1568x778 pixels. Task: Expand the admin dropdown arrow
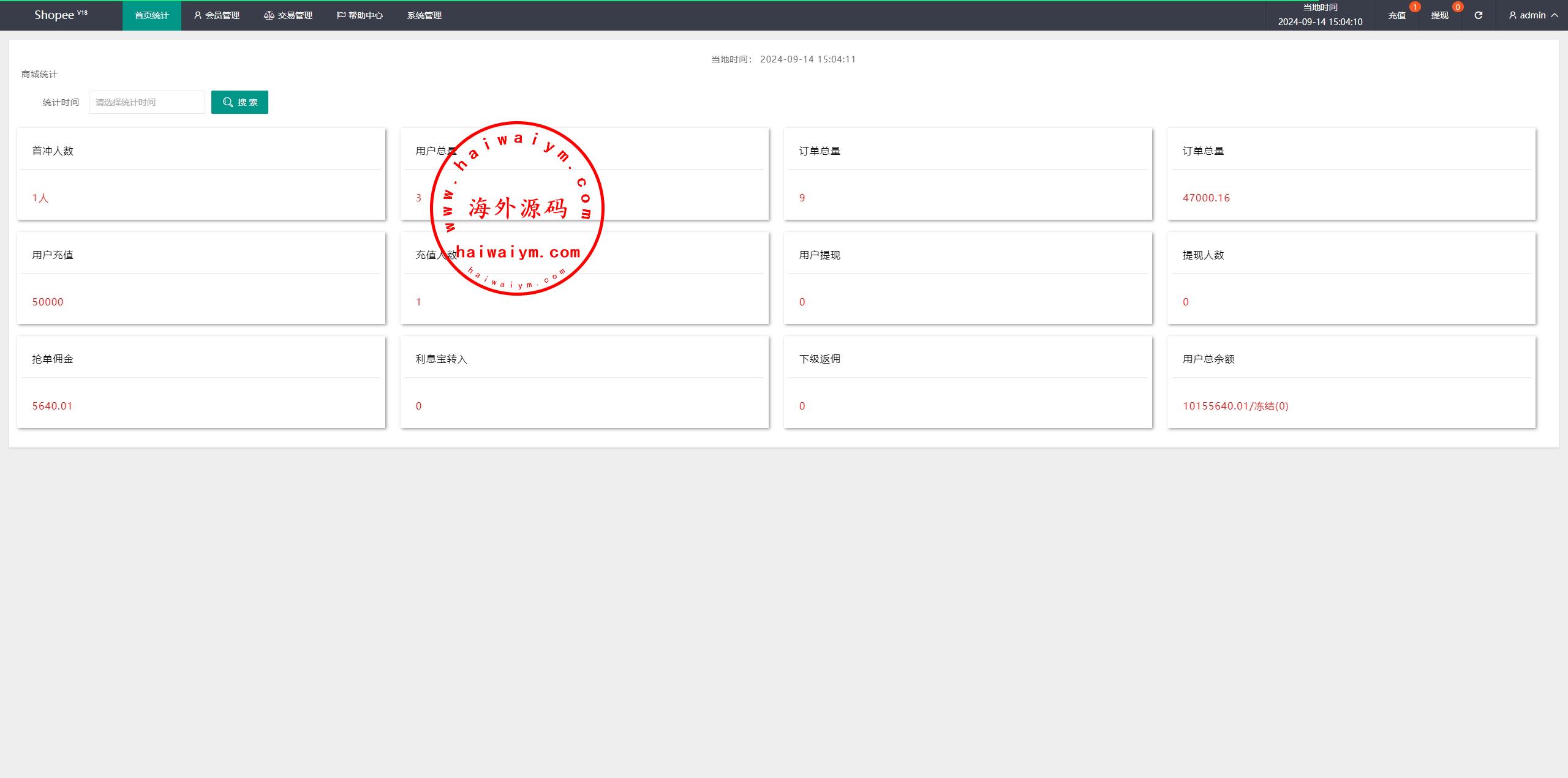pyautogui.click(x=1555, y=15)
